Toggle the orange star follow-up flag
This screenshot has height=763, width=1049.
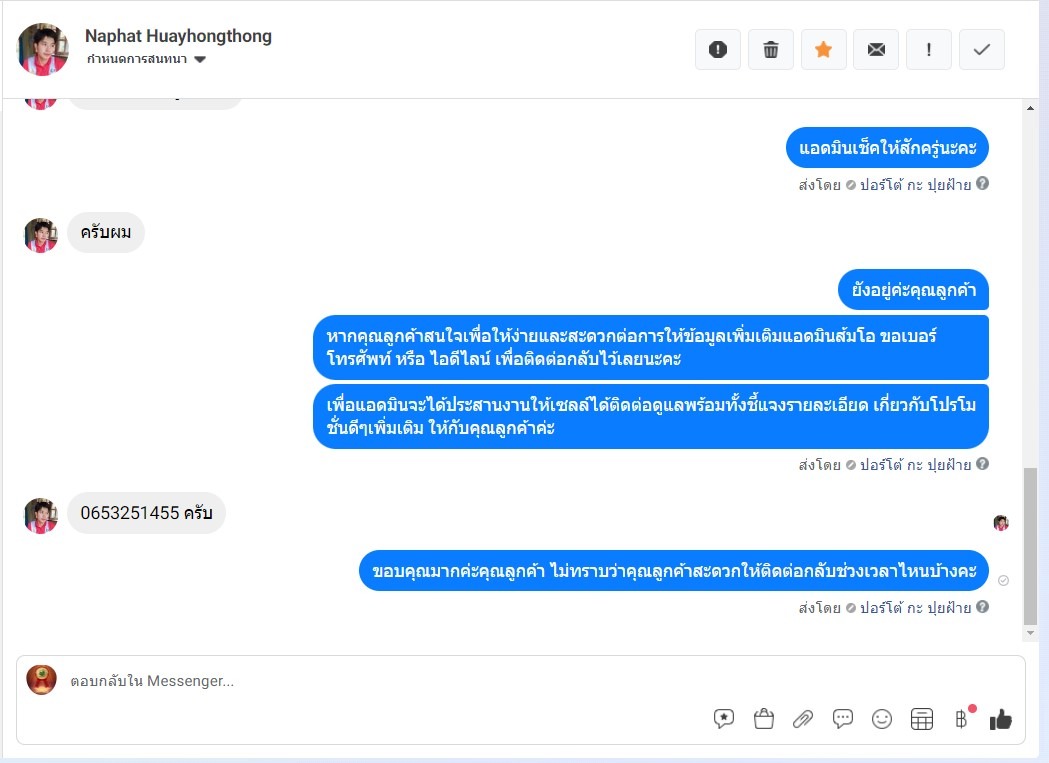pos(824,50)
